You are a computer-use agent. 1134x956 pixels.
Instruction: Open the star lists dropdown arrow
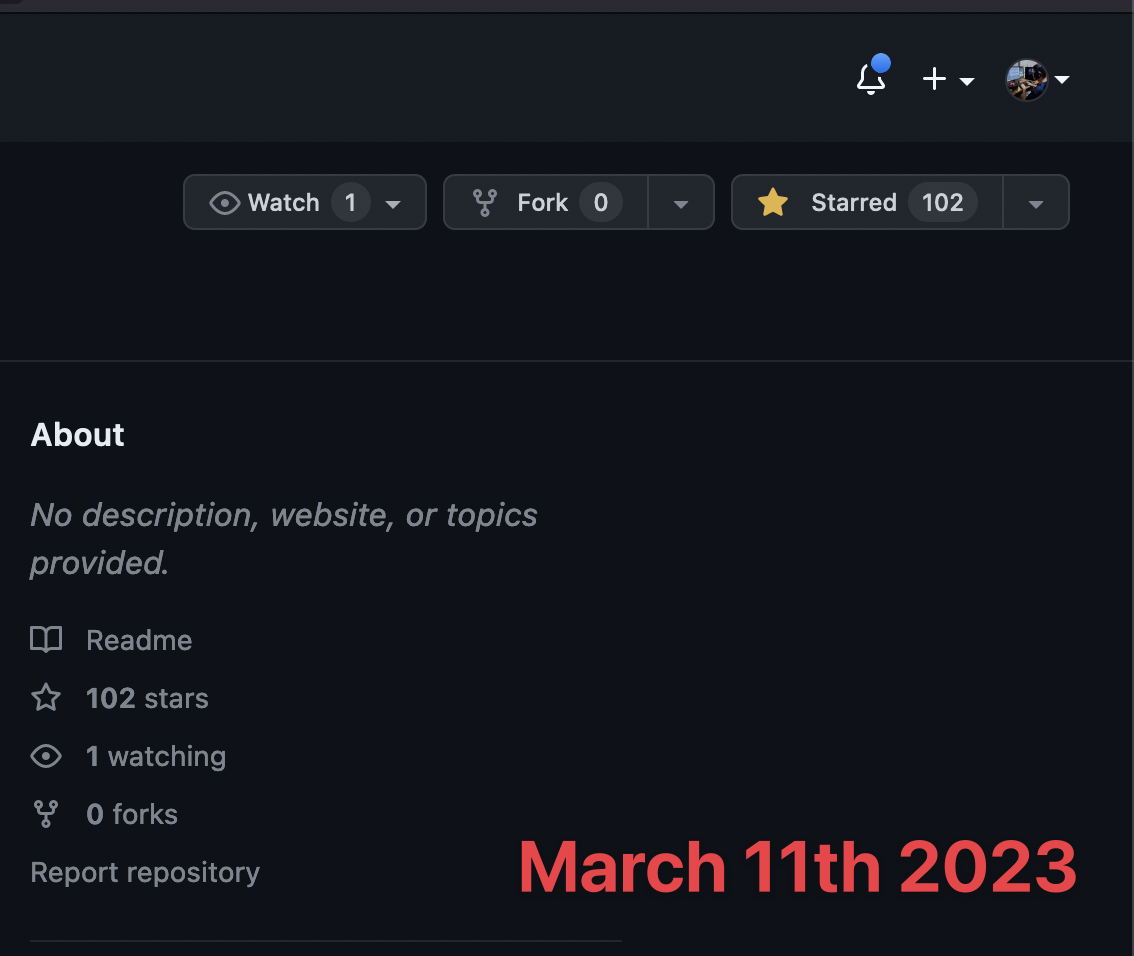[x=1036, y=203]
